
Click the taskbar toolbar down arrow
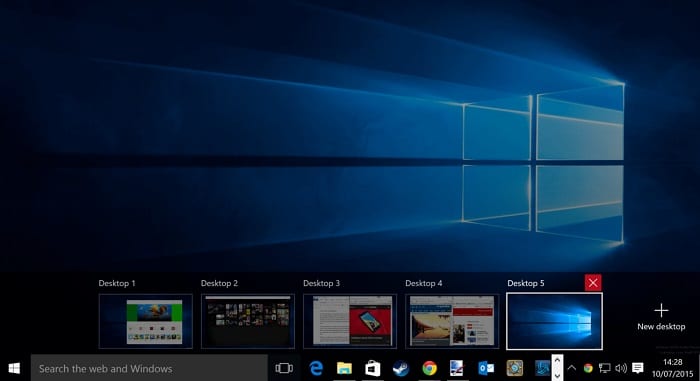pyautogui.click(x=557, y=376)
